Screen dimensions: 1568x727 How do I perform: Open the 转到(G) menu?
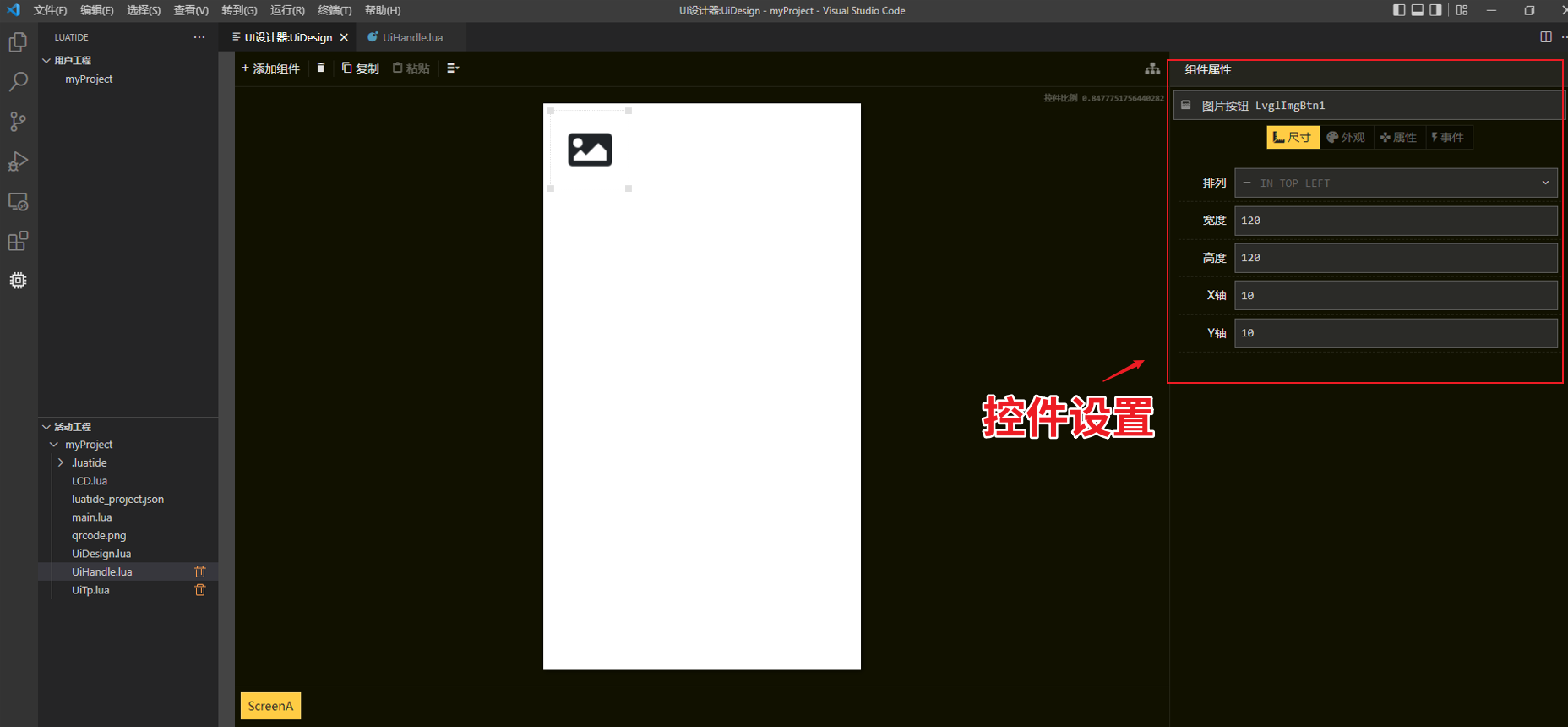tap(239, 10)
